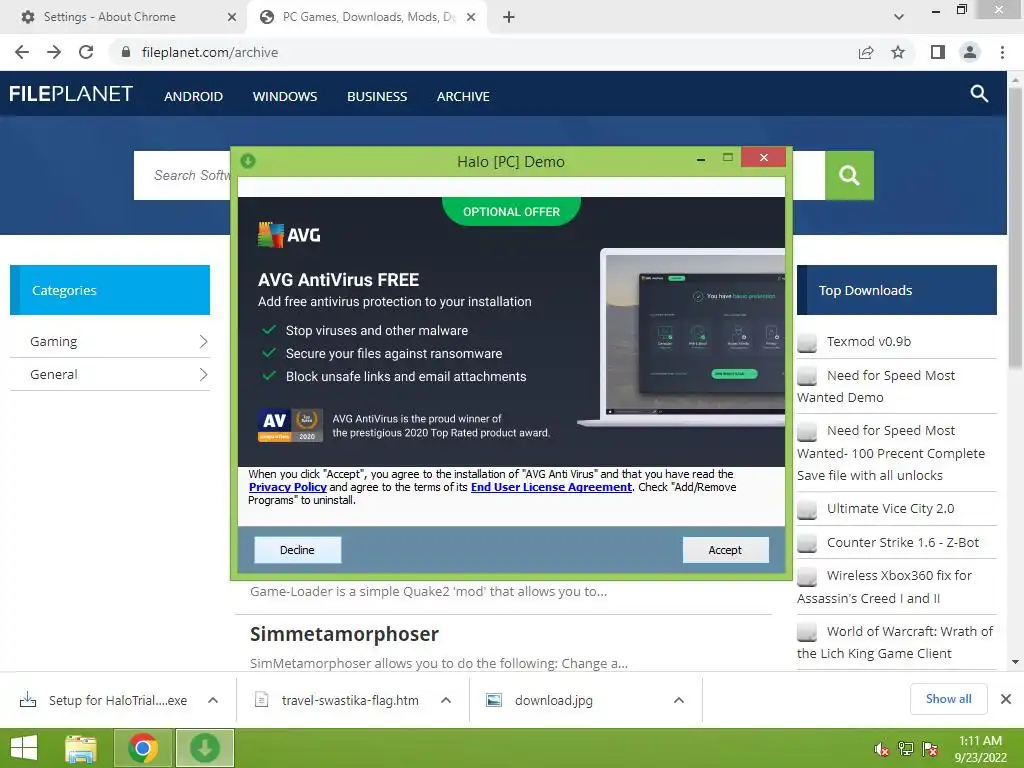This screenshot has width=1024, height=768.
Task: Open the Simmetamorphoser heading link
Action: click(344, 634)
